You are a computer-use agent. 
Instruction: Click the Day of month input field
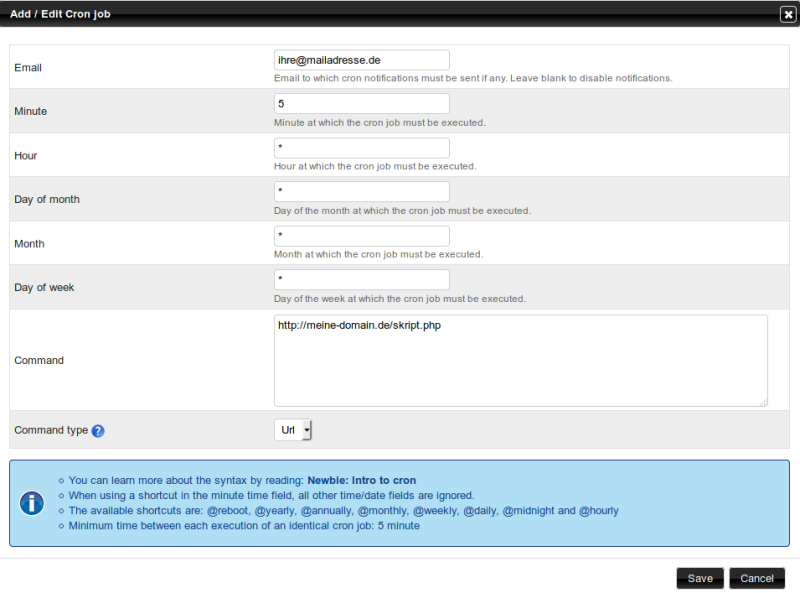tap(361, 191)
